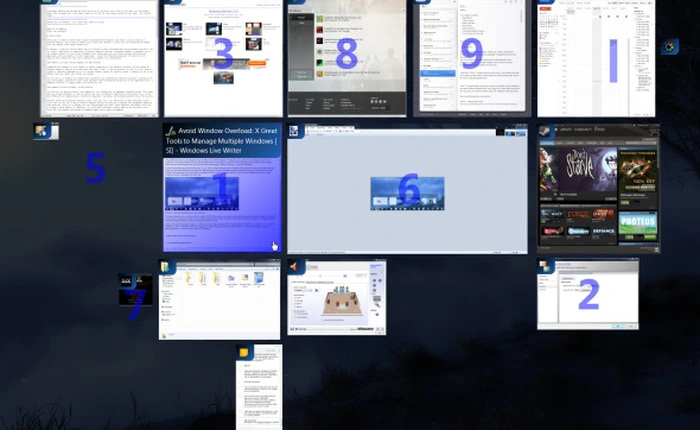Open the Steam store window showing Don't Starve

coord(599,189)
